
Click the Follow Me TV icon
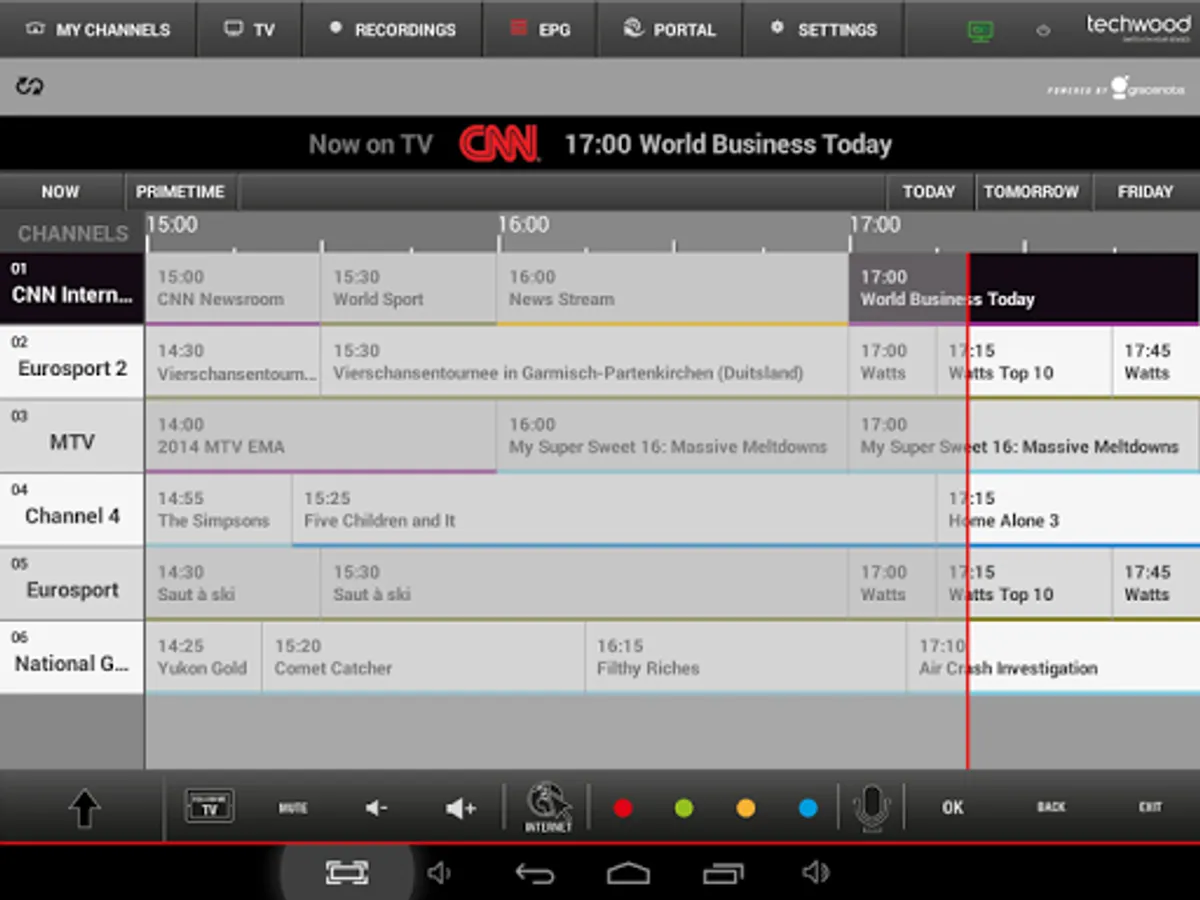210,806
